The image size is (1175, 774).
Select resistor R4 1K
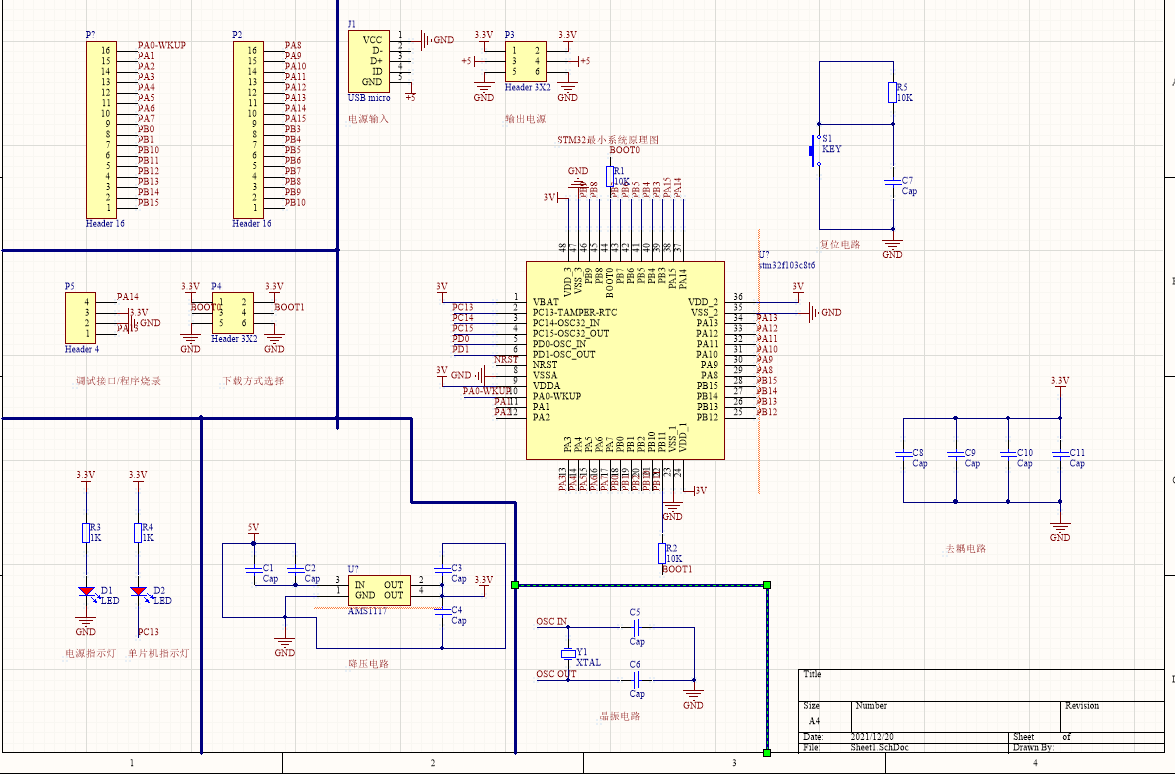pyautogui.click(x=138, y=533)
